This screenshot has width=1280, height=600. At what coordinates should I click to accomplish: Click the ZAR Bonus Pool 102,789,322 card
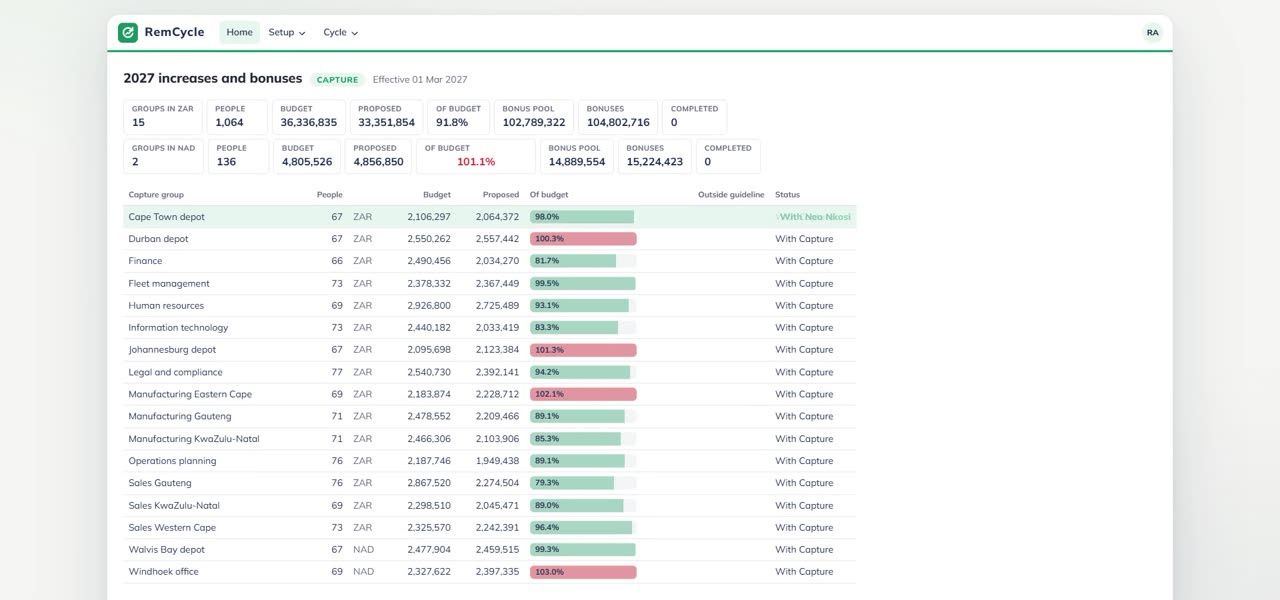[x=534, y=117]
